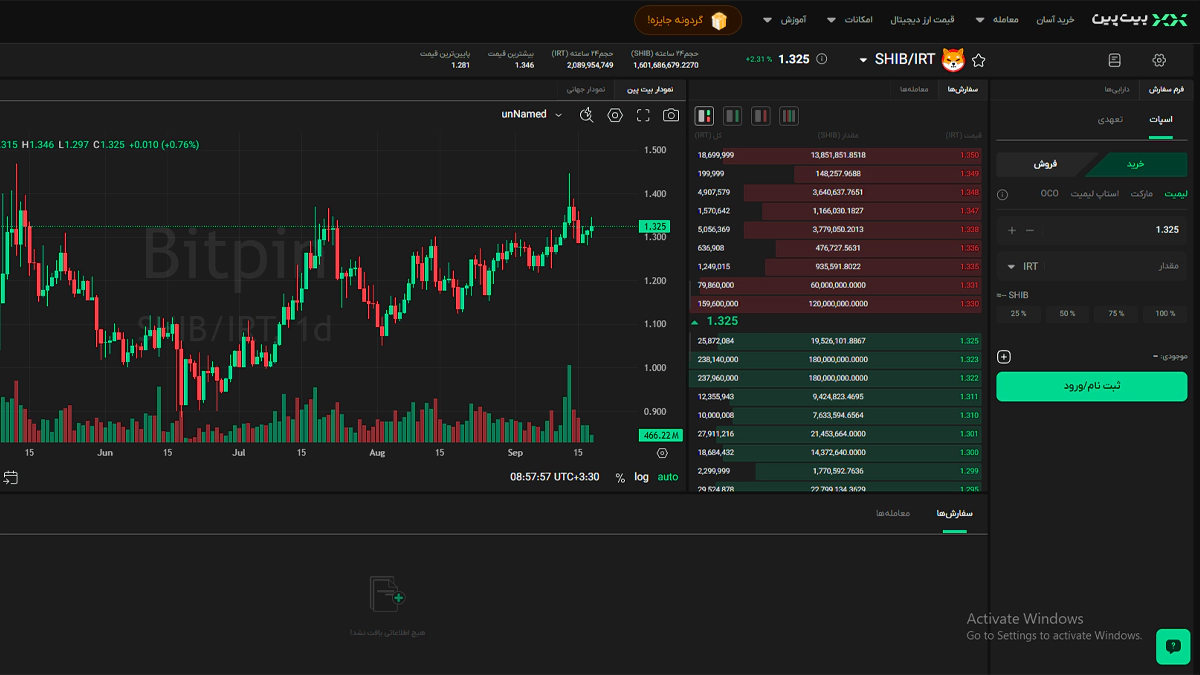
Task: Click the go-to-date calendar icon
Action: pos(10,477)
